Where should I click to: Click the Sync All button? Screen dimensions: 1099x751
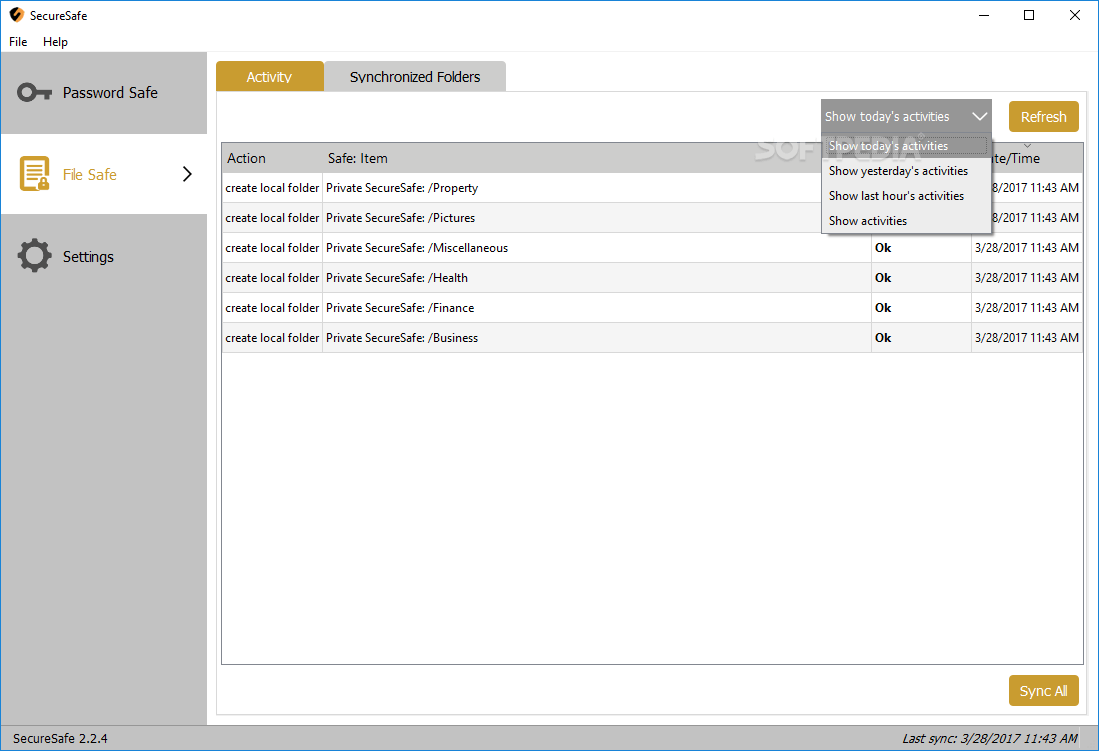pos(1044,691)
